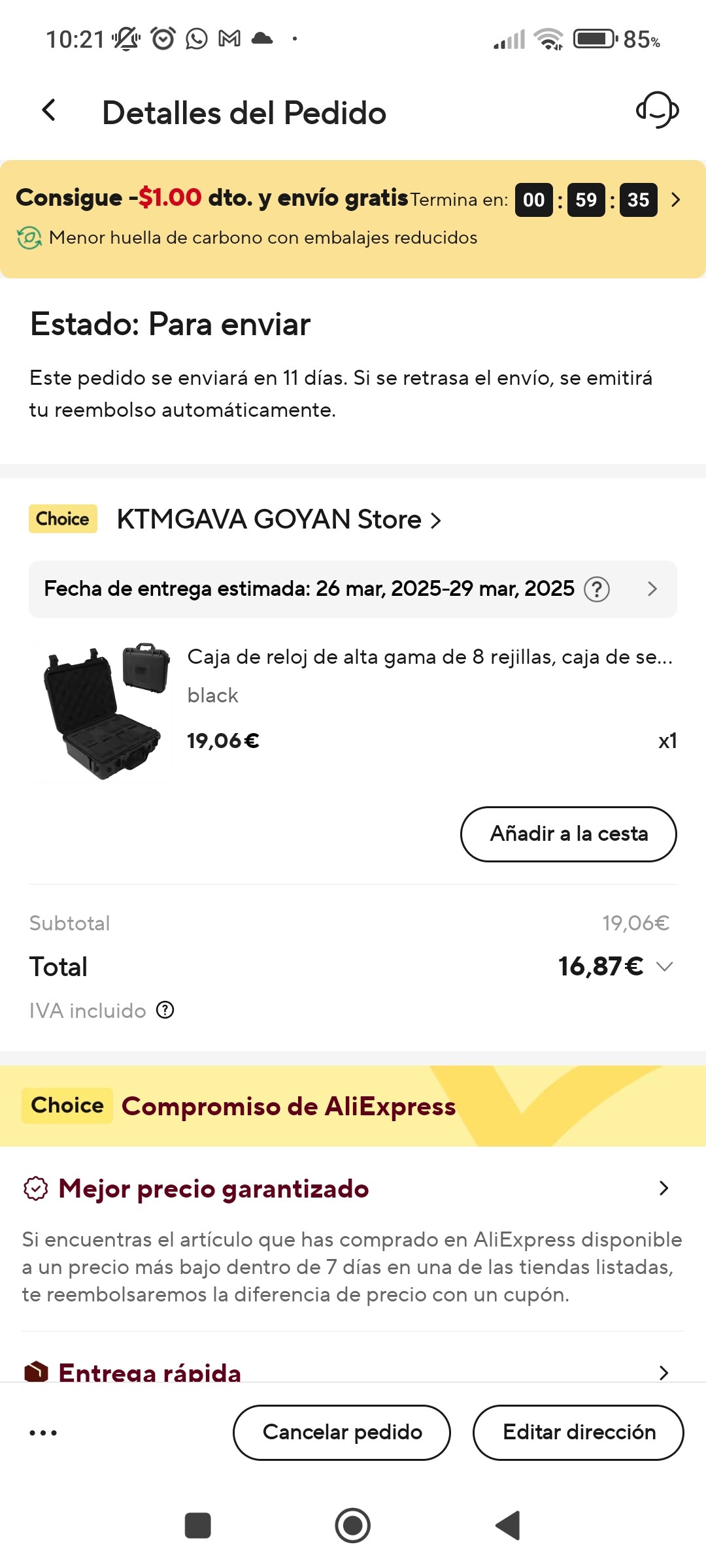Open customer support headset icon
706x1568 pixels.
point(657,110)
